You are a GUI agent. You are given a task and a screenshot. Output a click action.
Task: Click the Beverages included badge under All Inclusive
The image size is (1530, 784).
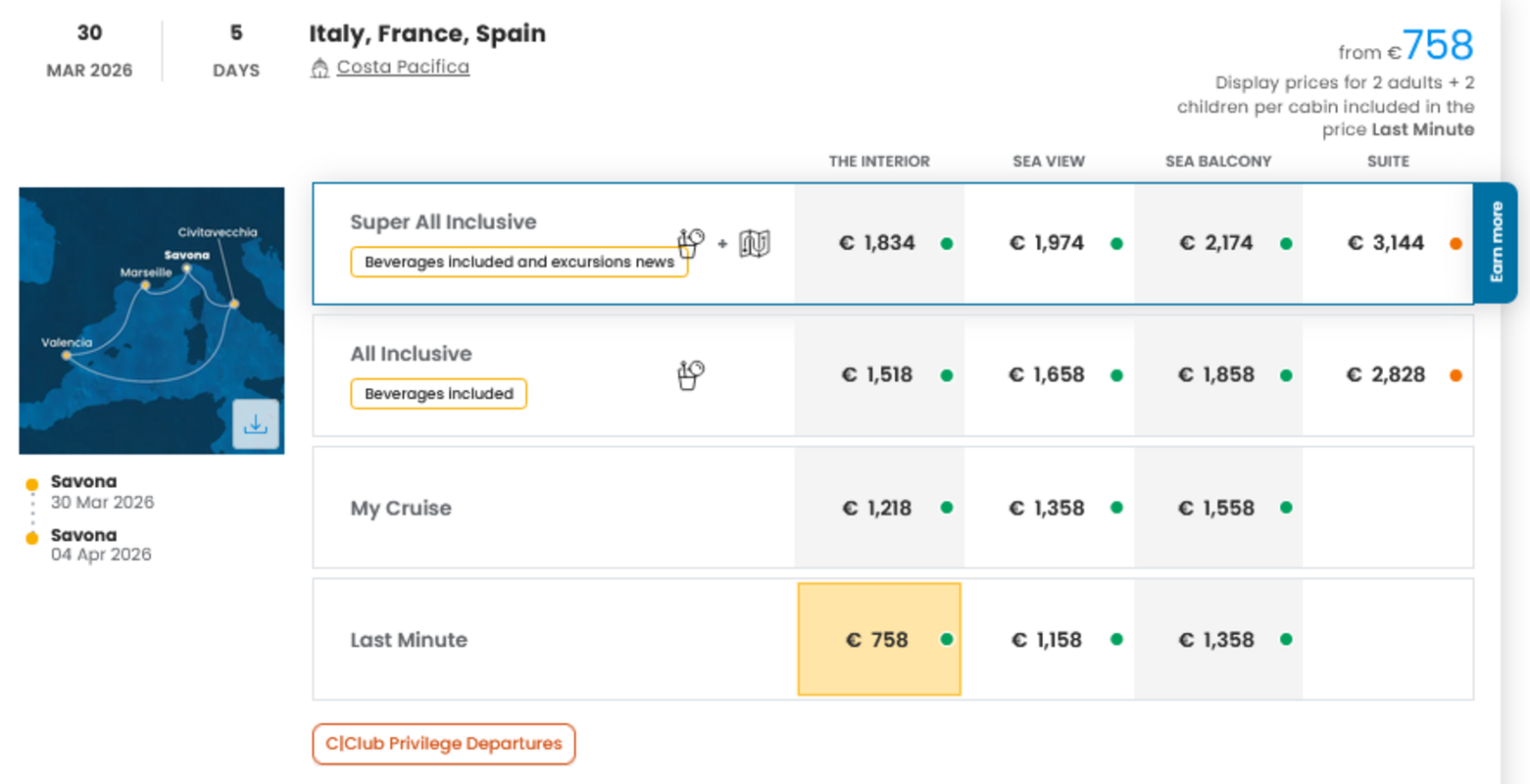(x=438, y=394)
